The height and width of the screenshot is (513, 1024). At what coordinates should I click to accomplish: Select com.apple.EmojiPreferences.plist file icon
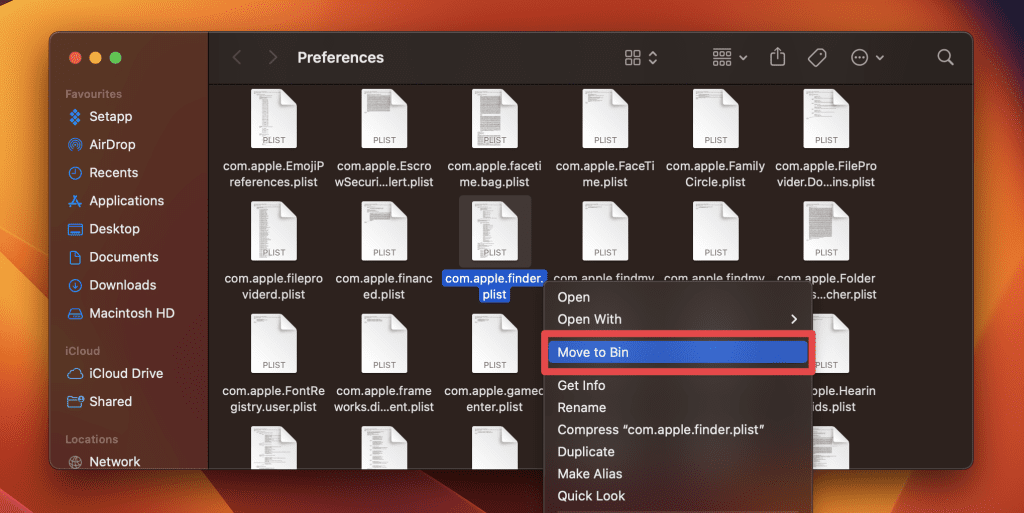274,119
